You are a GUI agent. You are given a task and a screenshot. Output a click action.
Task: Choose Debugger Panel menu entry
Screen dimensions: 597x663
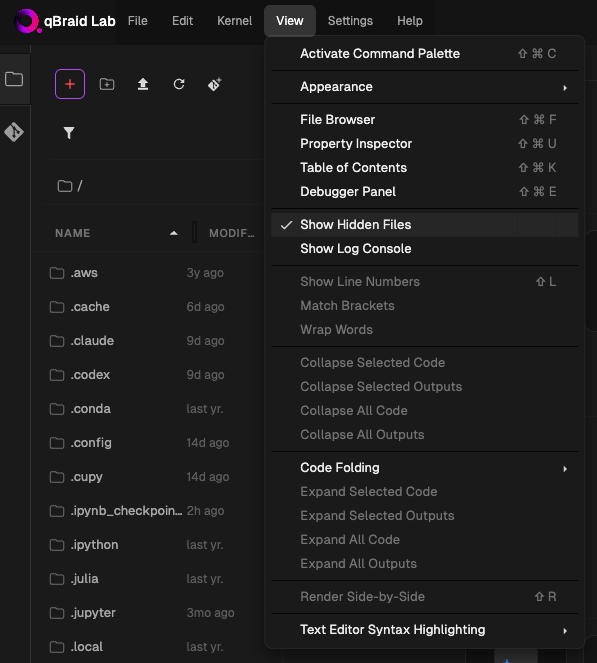click(x=424, y=192)
